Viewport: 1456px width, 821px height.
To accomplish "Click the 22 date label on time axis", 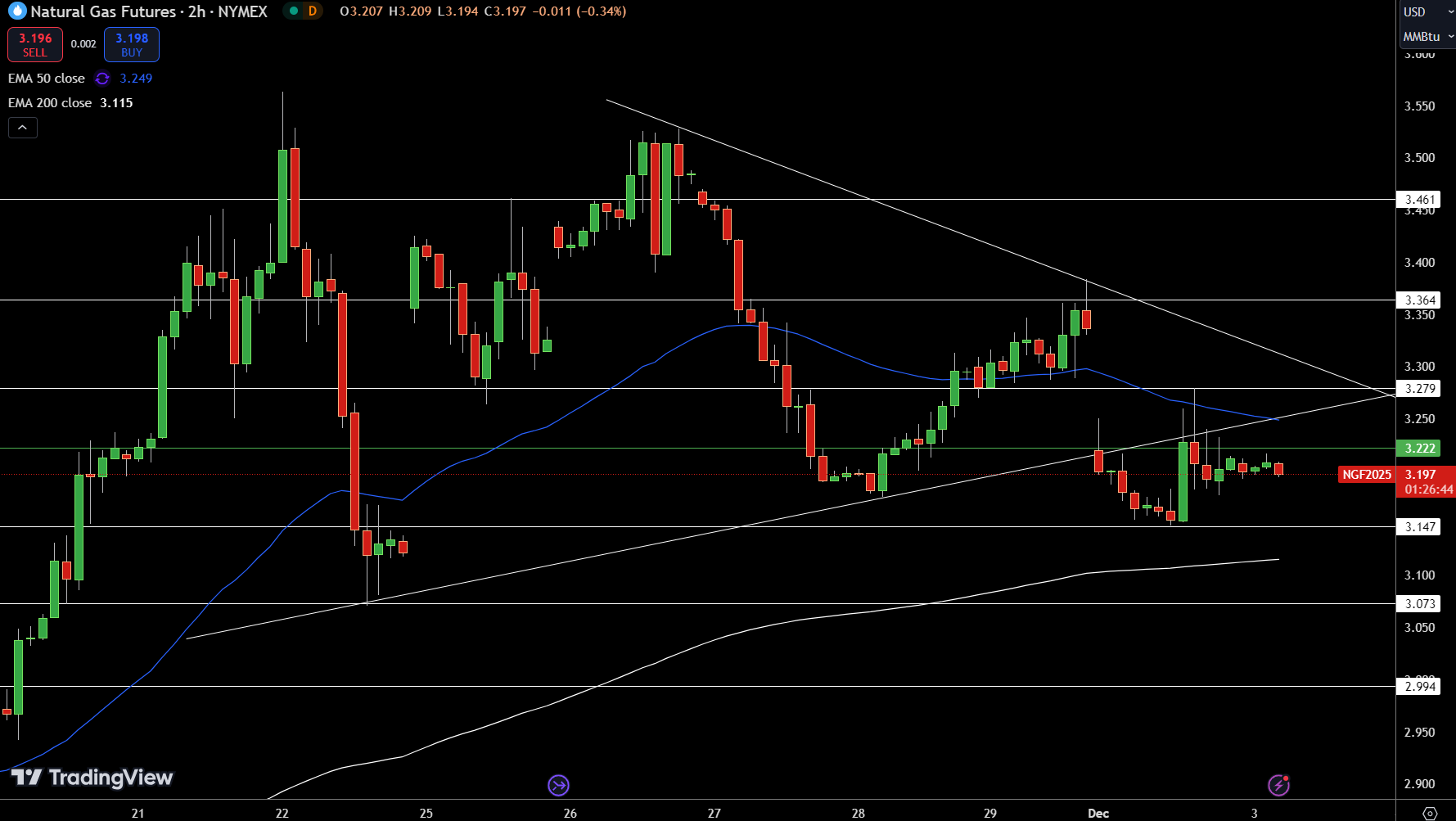I will tap(282, 814).
